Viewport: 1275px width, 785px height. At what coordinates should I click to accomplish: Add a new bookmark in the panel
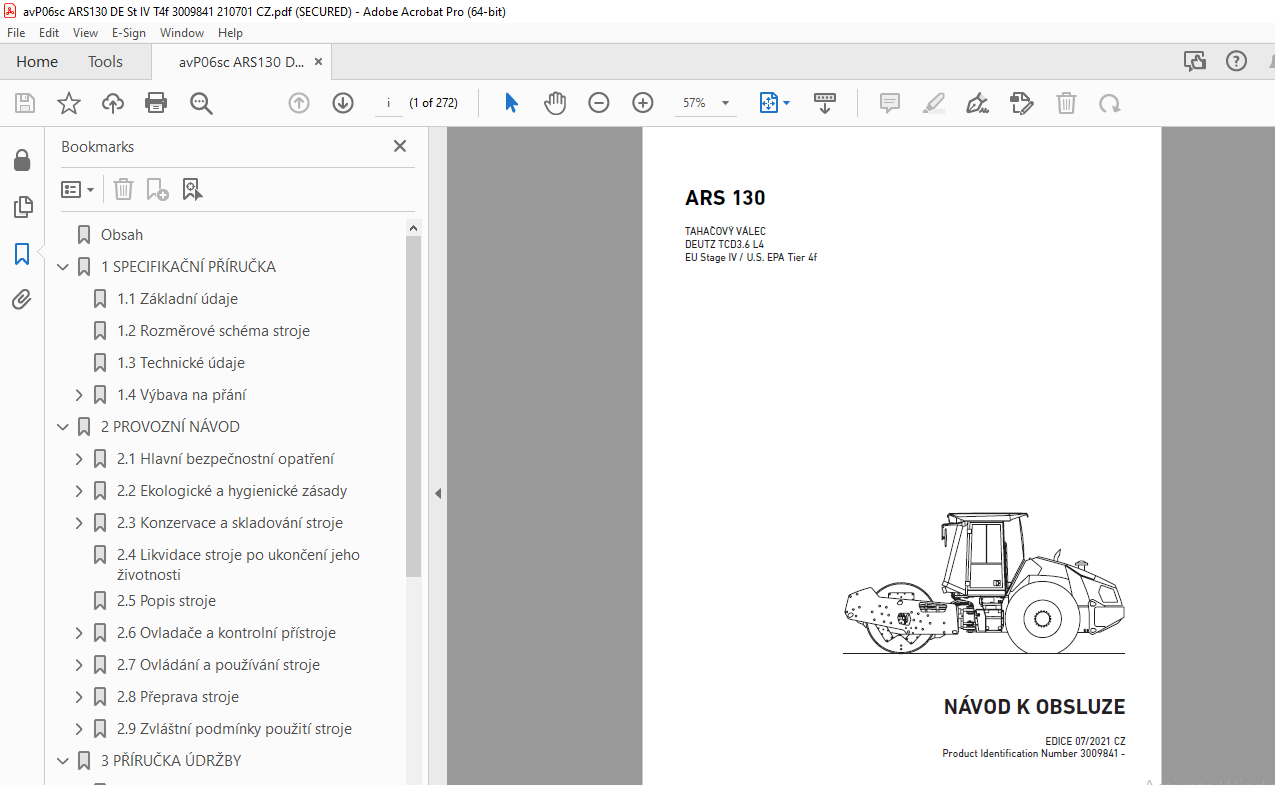point(157,189)
